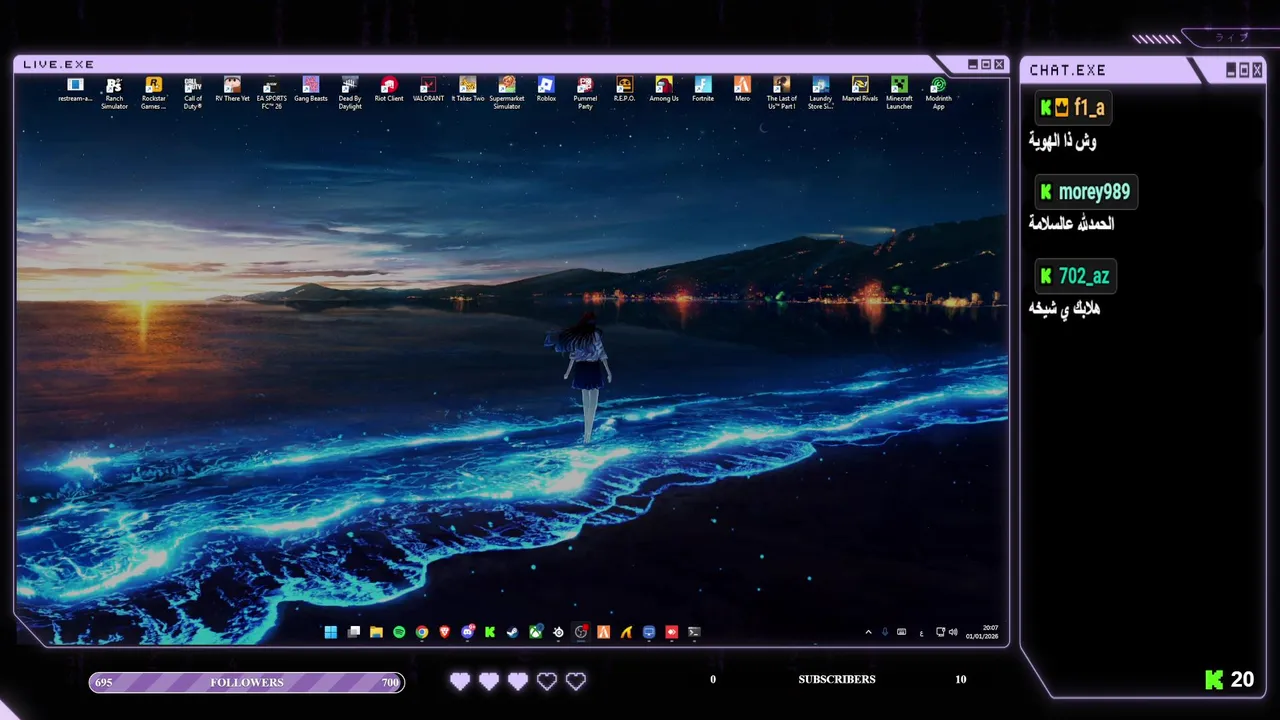The image size is (1280, 720).
Task: Open the restream desktop shortcut
Action: pyautogui.click(x=75, y=90)
